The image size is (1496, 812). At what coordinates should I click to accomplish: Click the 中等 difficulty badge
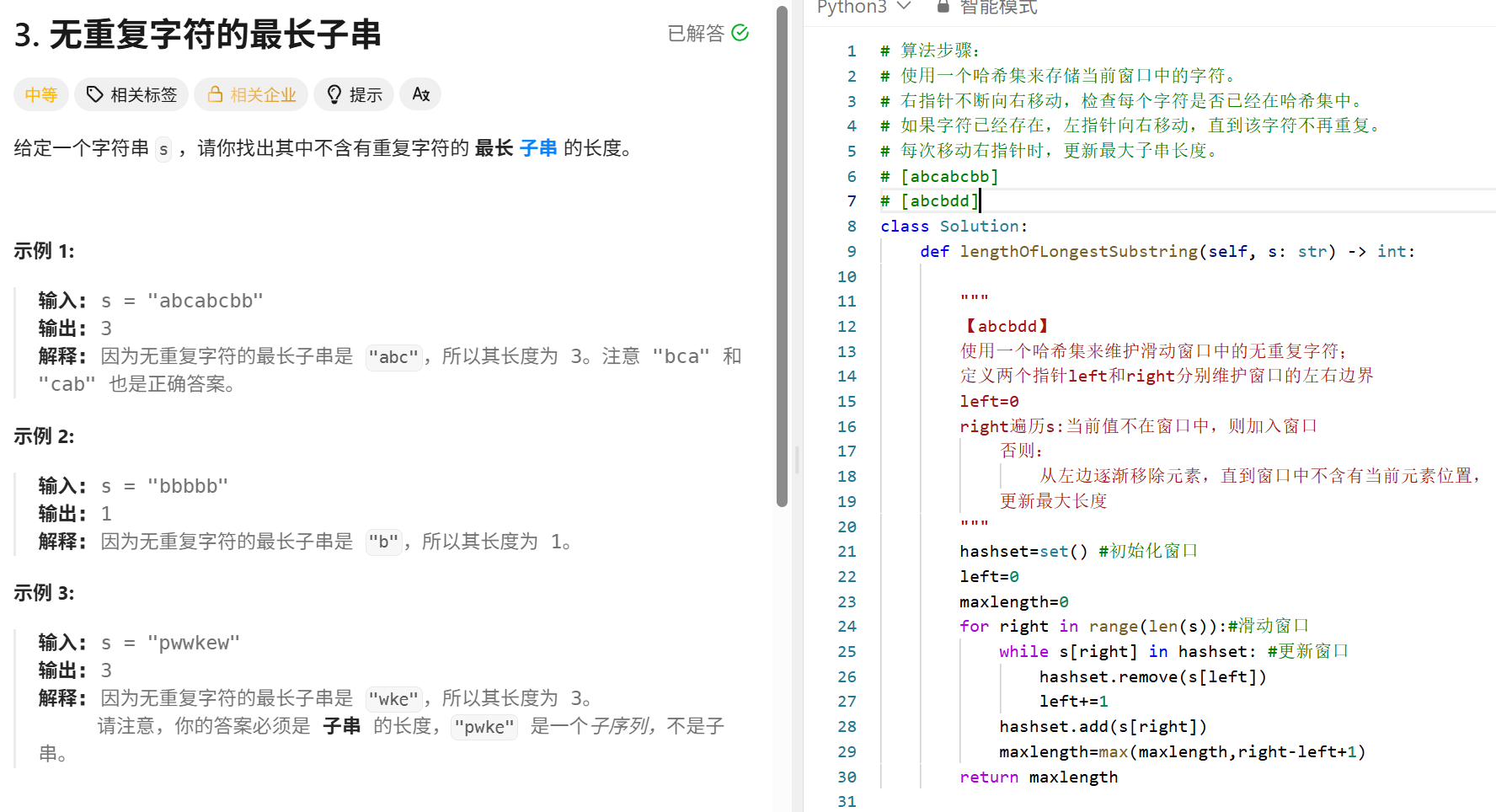[x=40, y=94]
